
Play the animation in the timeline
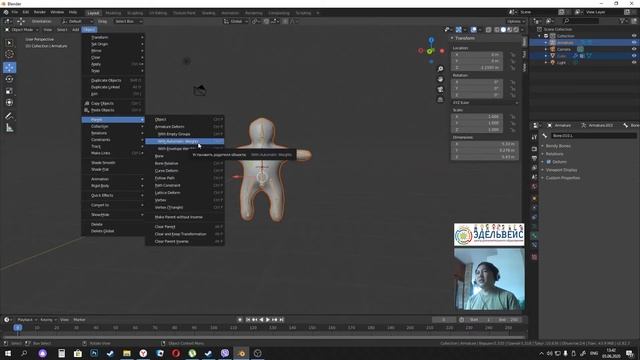pyautogui.click(x=268, y=320)
